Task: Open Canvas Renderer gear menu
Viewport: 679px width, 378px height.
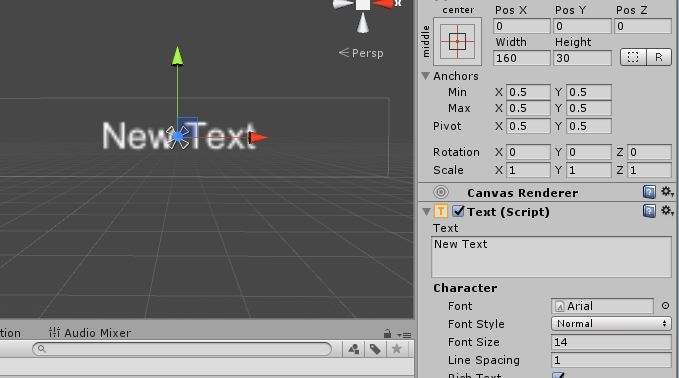Action: pos(666,191)
